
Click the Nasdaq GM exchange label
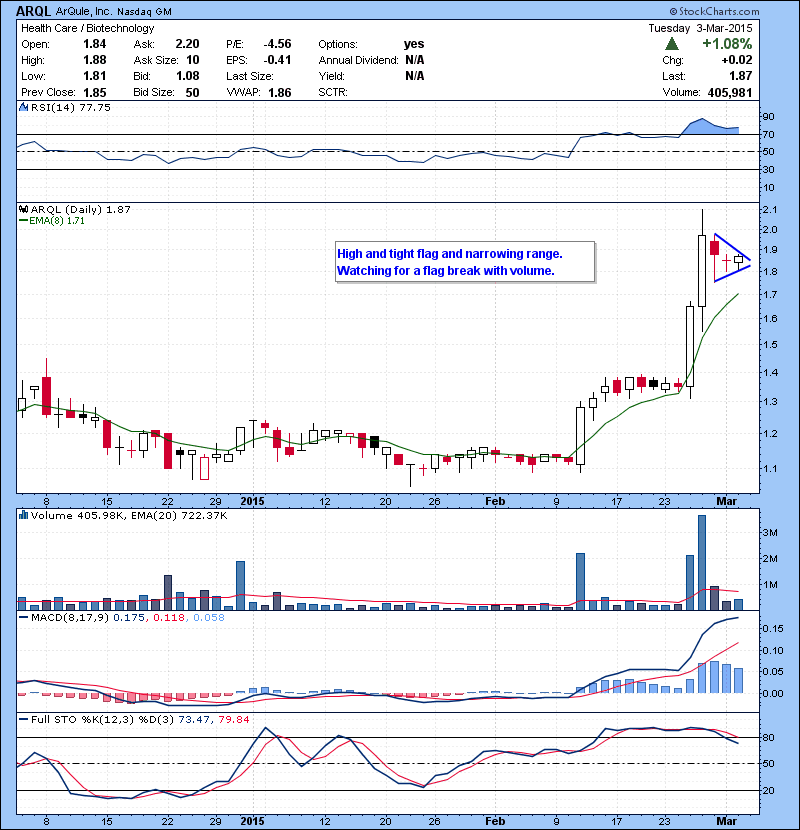point(144,12)
